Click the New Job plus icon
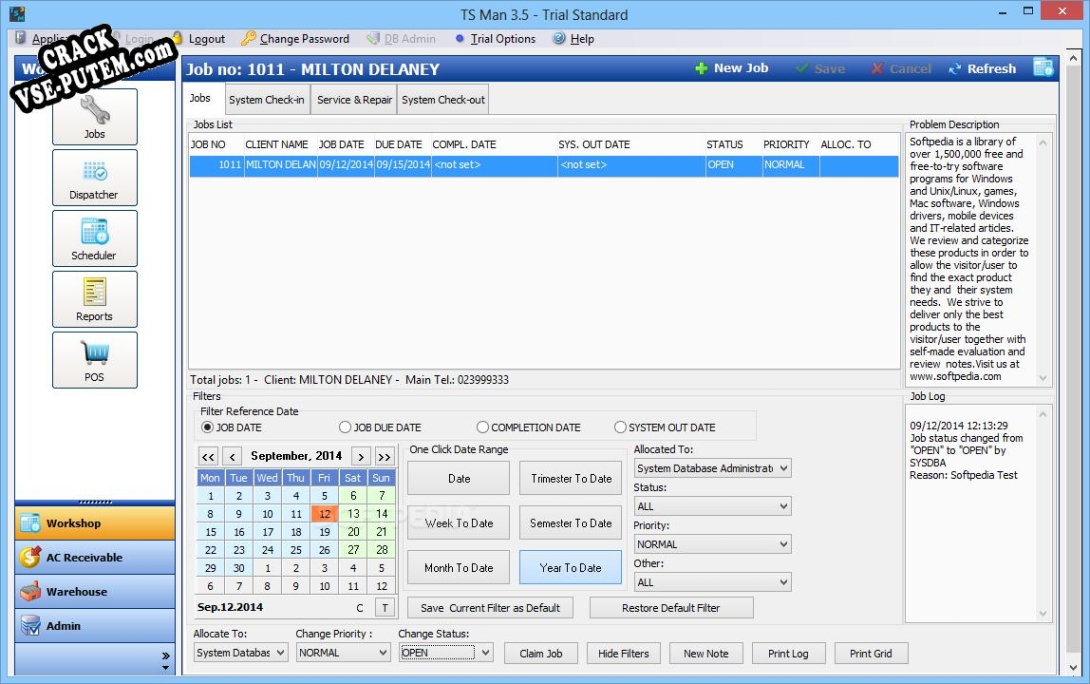The height and width of the screenshot is (684, 1090). coord(702,69)
